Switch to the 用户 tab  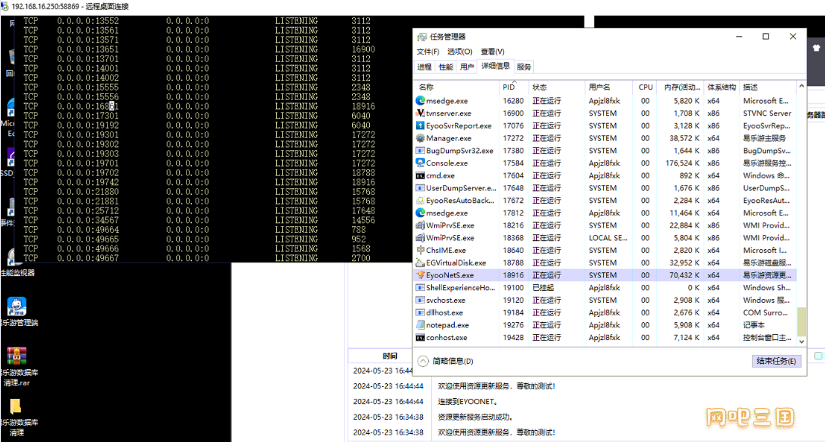point(467,67)
